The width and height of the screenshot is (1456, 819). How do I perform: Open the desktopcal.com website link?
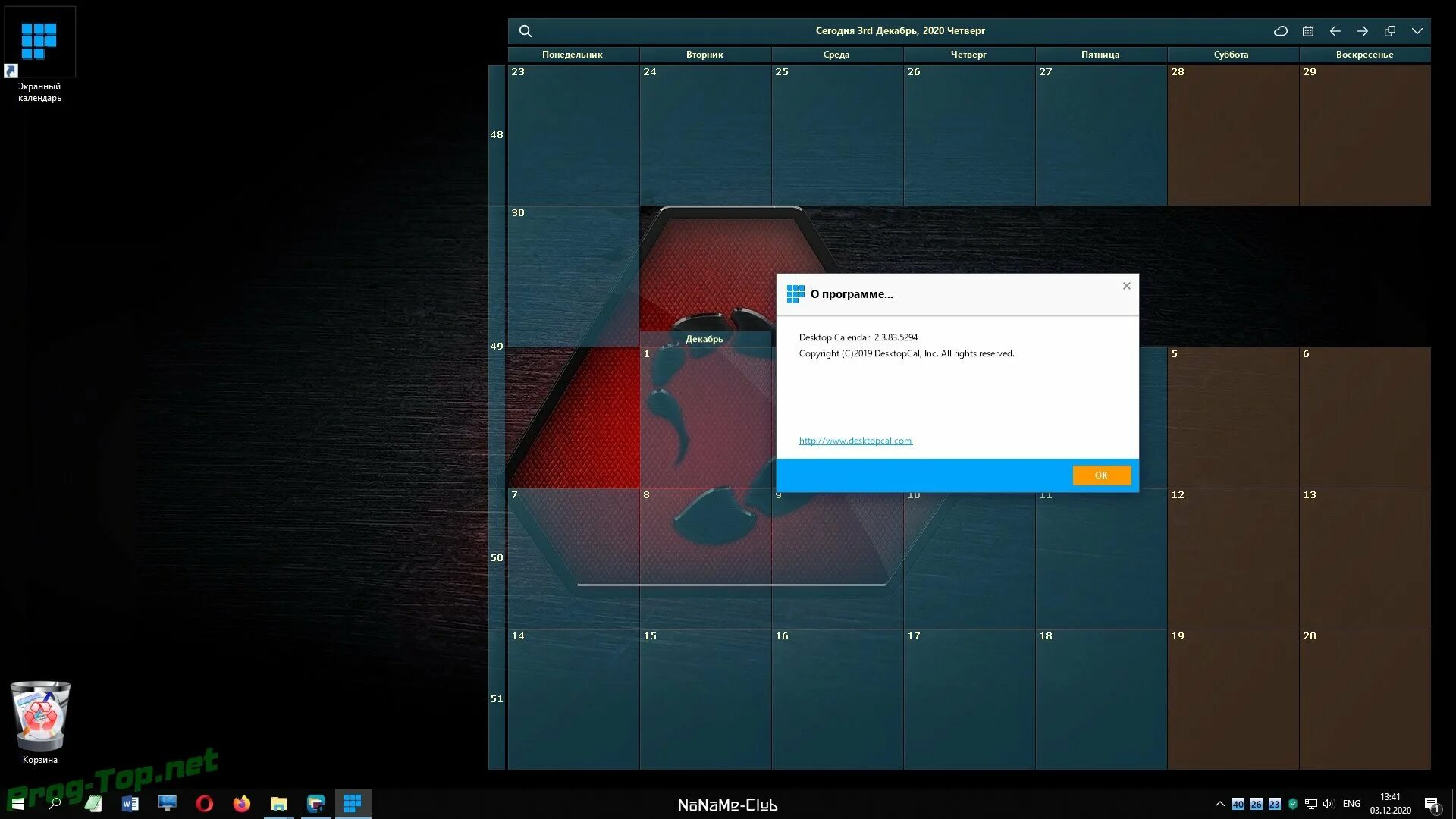pyautogui.click(x=855, y=441)
